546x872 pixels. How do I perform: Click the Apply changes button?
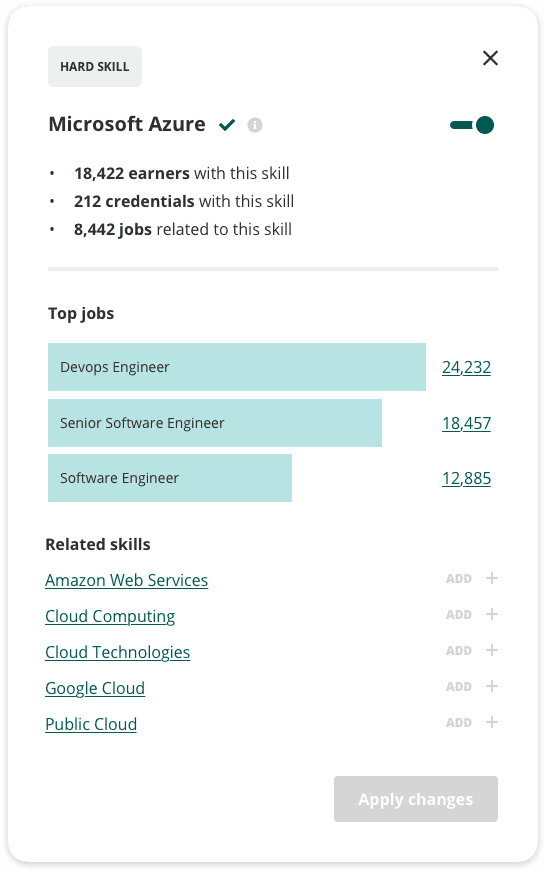pyautogui.click(x=416, y=799)
